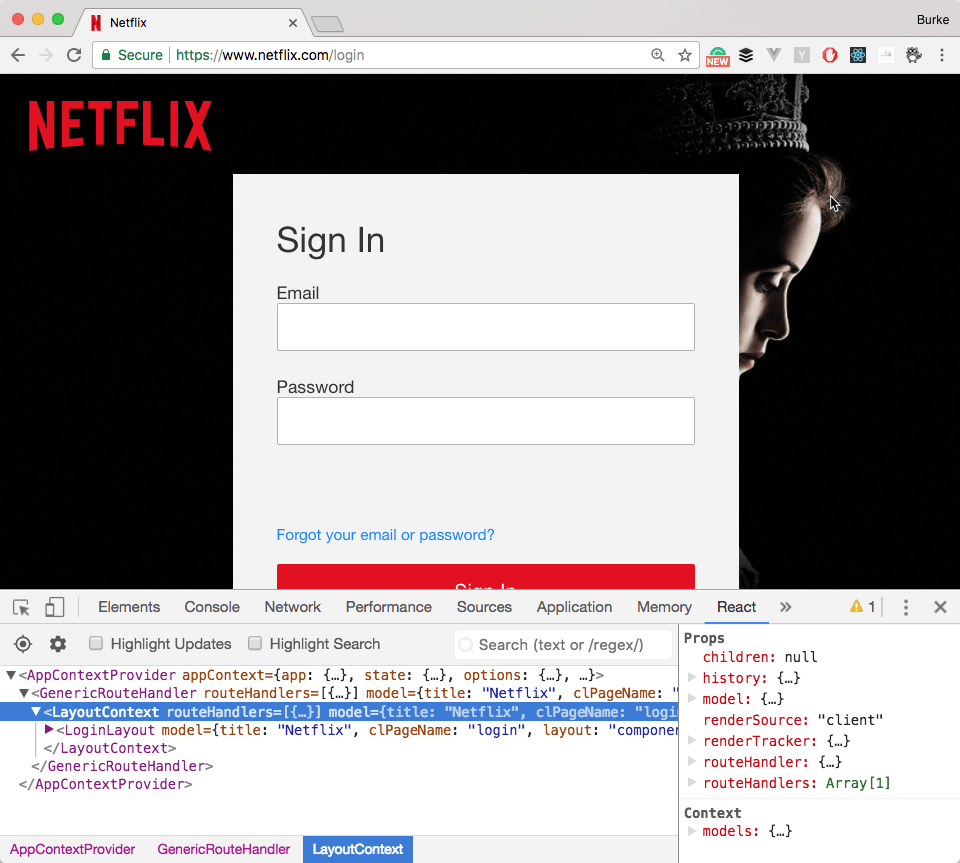Close the Netflix browser tab
The image size is (960, 863).
point(293,23)
